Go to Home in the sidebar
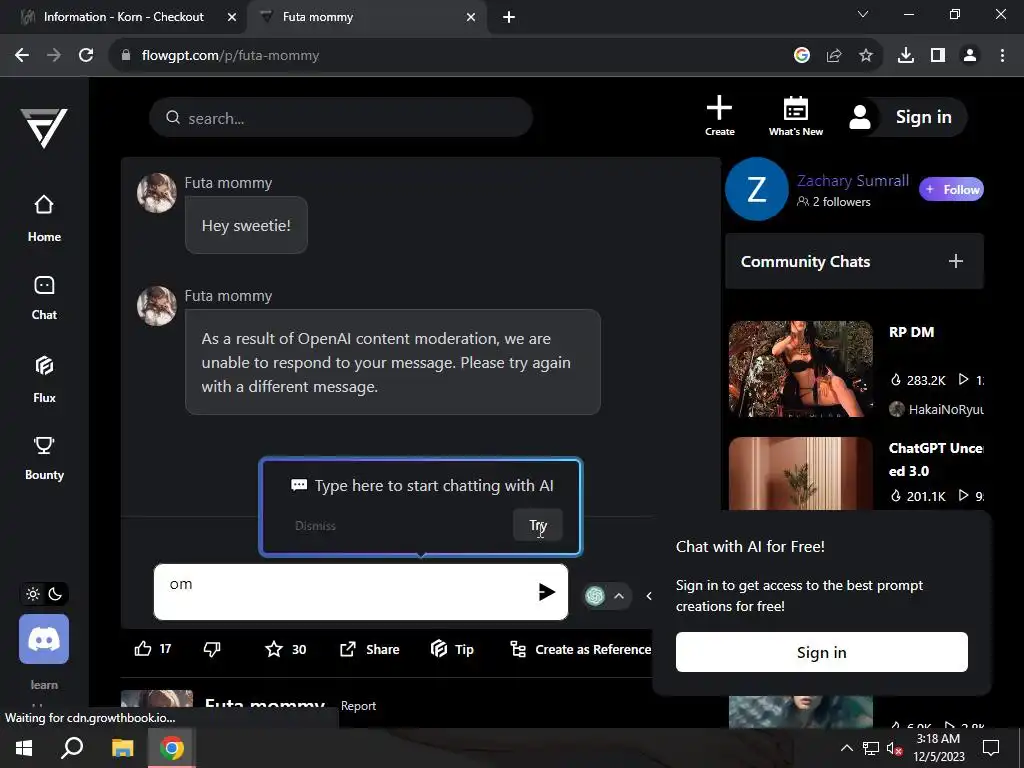1024x768 pixels. [x=44, y=219]
